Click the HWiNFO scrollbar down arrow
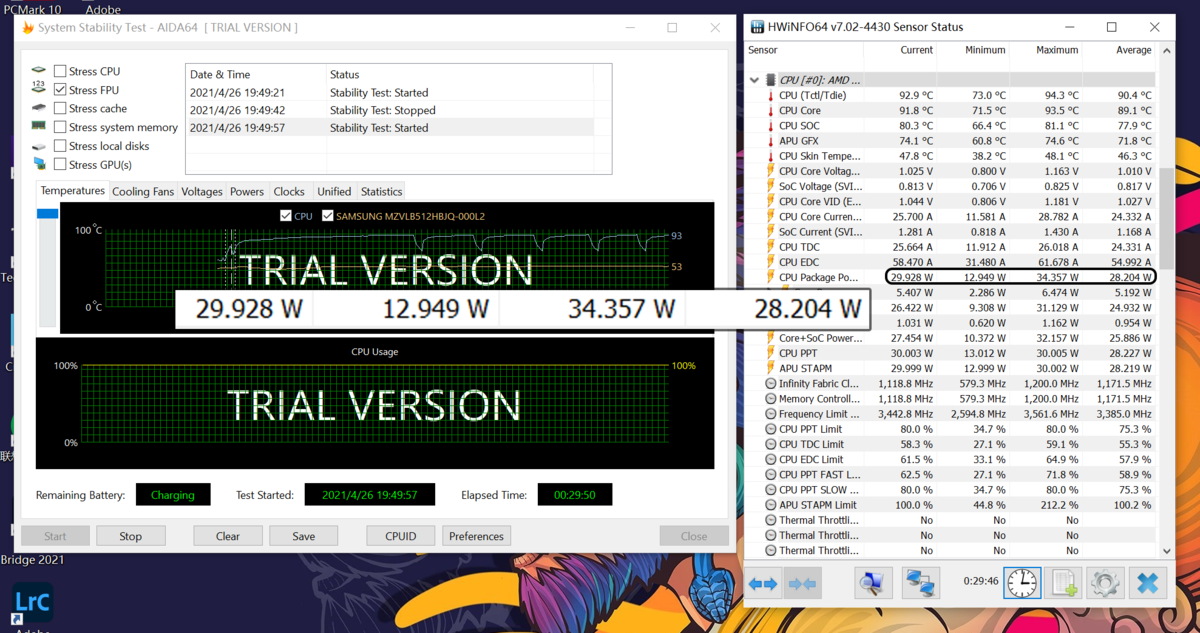Viewport: 1200px width, 633px height. tap(1166, 551)
